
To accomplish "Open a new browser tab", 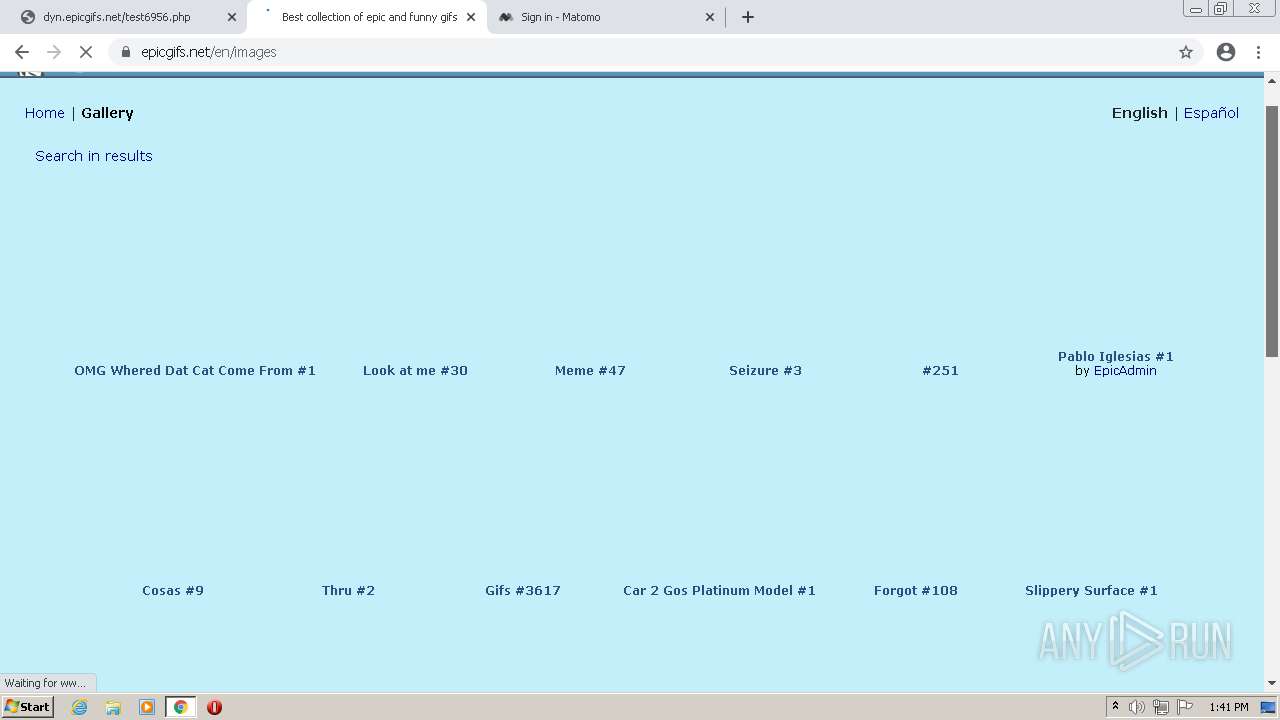I will (748, 17).
